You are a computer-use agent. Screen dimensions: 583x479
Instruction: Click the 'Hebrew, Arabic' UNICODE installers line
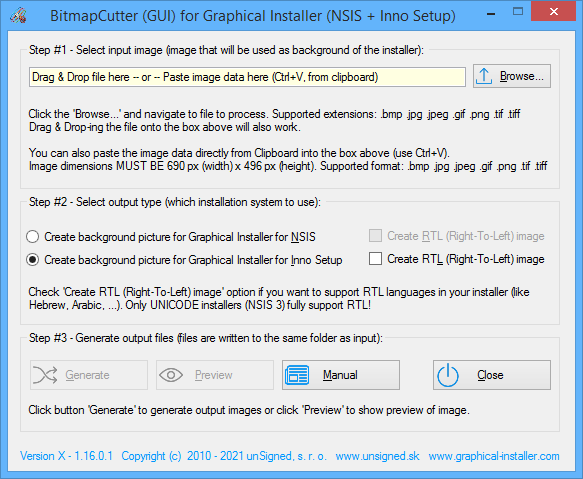(200, 305)
